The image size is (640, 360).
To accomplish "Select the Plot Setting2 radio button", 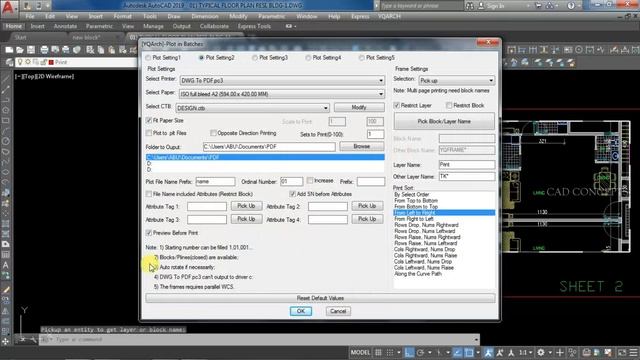I will [201, 58].
